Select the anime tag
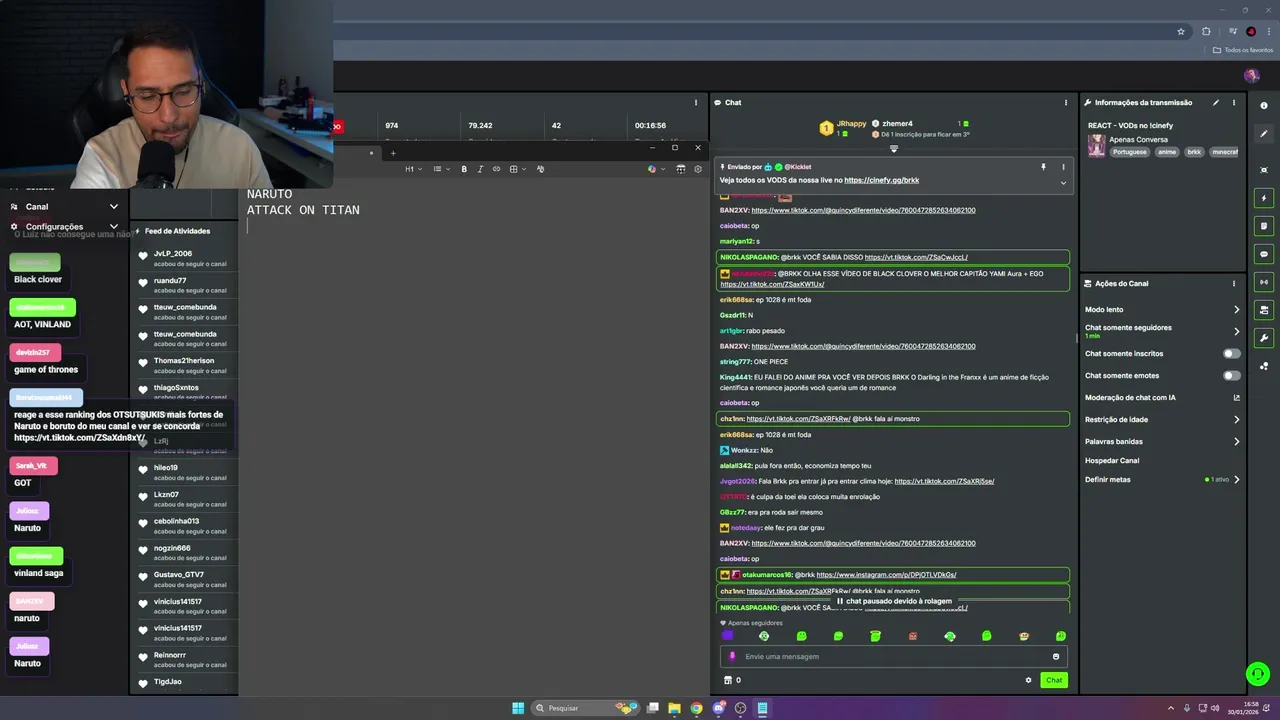 (x=1167, y=152)
